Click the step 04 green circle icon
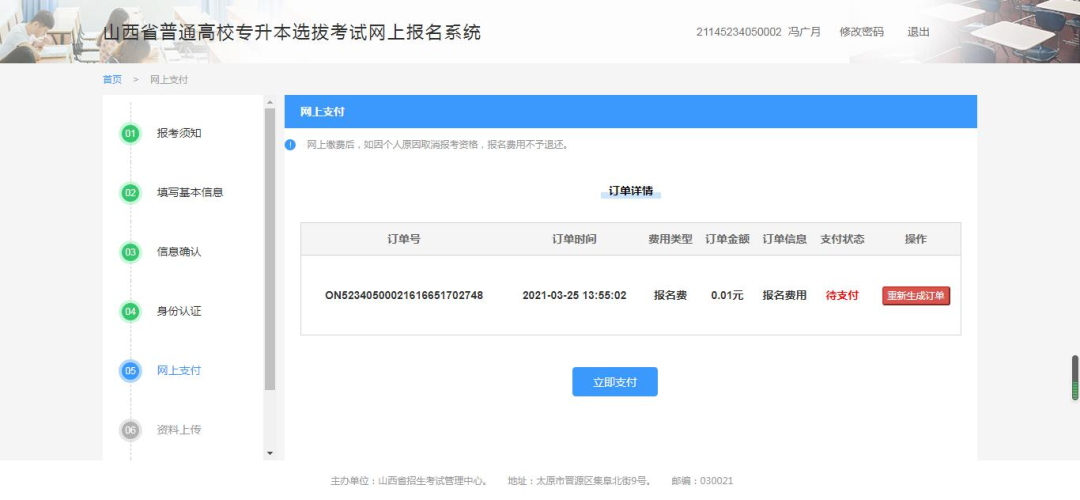This screenshot has width=1080, height=500. coord(130,311)
